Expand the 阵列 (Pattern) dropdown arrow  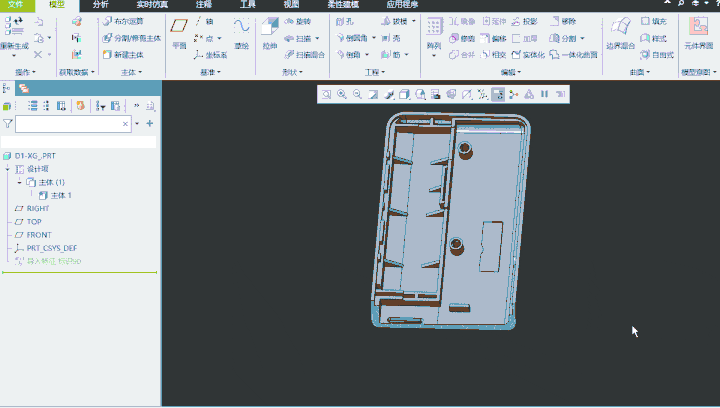click(434, 56)
